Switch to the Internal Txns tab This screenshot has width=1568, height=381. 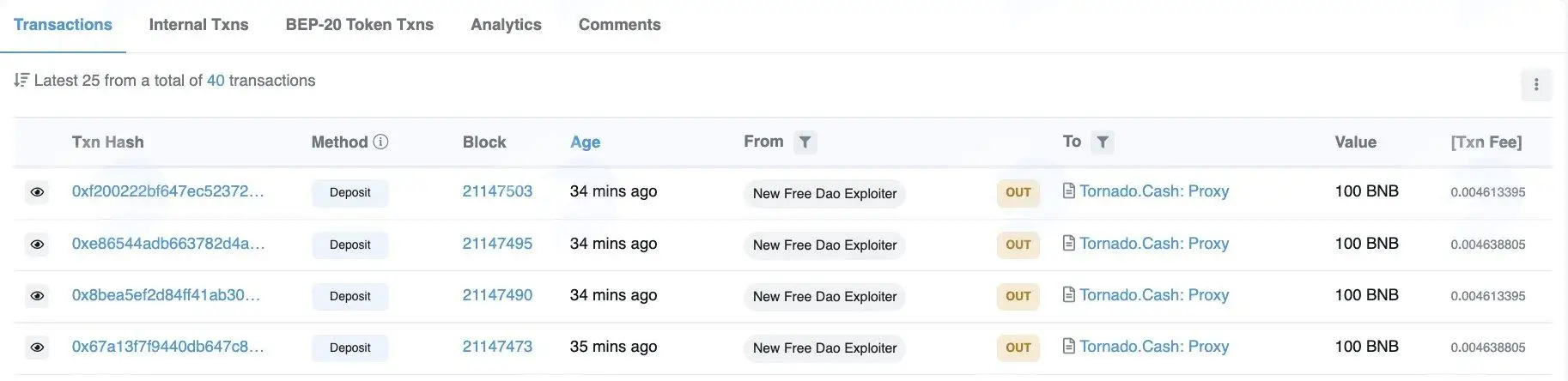pyautogui.click(x=198, y=25)
